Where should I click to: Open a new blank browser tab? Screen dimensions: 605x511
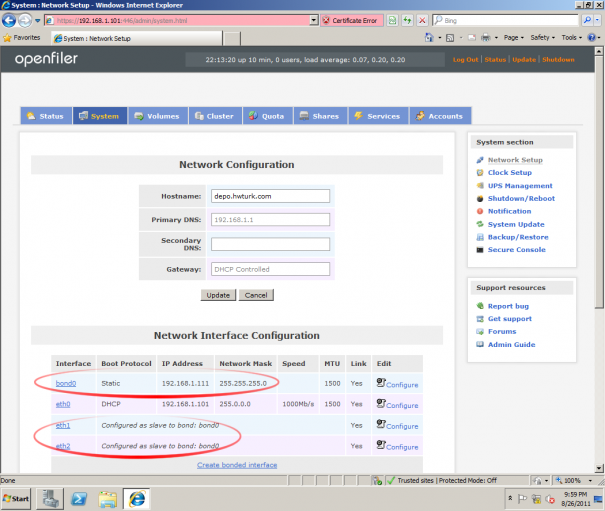pos(232,39)
